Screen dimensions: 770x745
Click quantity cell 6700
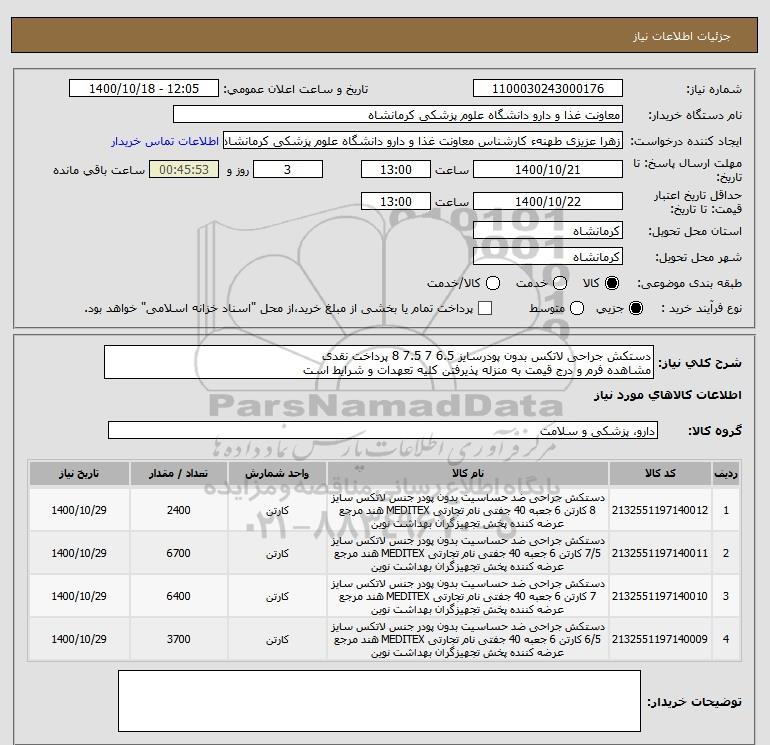click(x=178, y=553)
